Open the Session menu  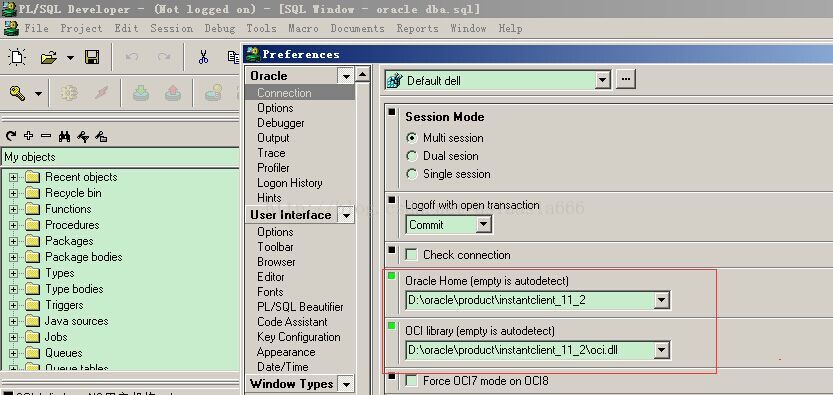click(x=172, y=28)
